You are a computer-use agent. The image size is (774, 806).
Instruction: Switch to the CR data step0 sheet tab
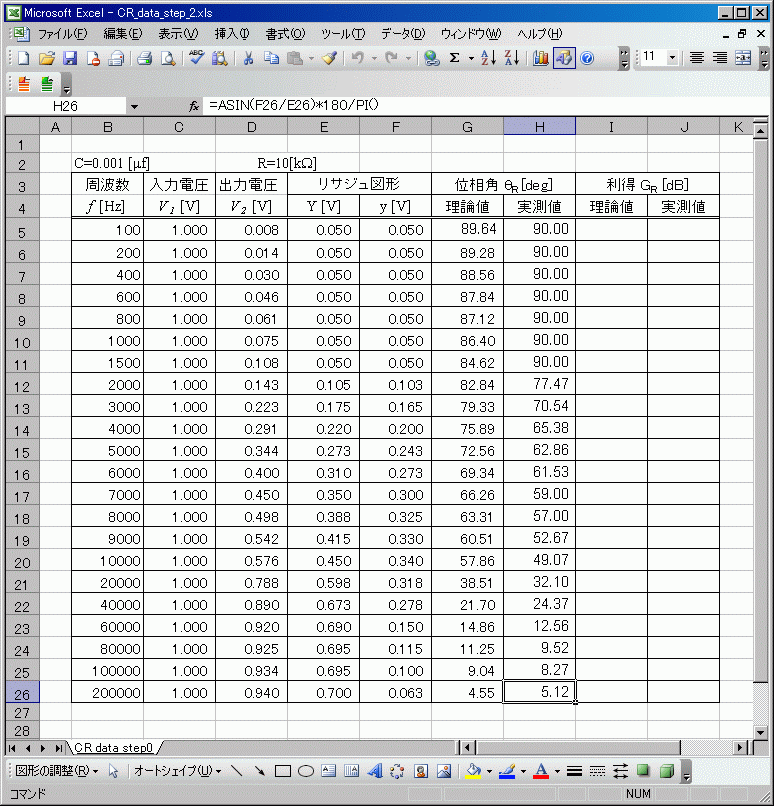113,747
